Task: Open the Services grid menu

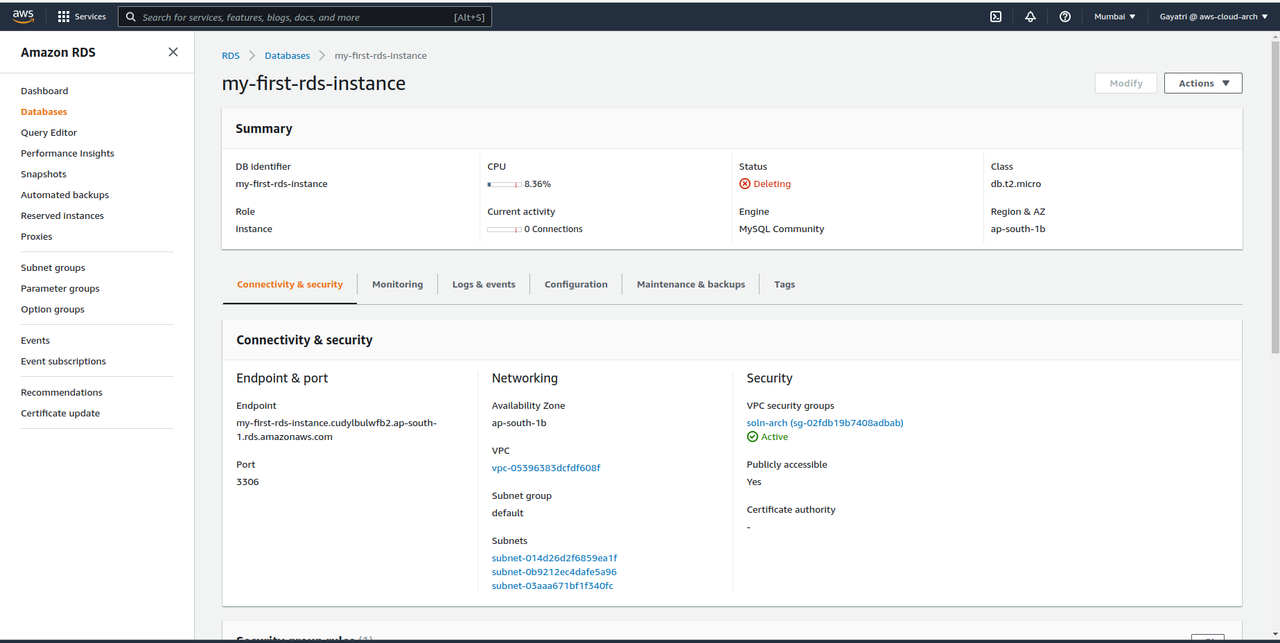Action: [x=81, y=17]
